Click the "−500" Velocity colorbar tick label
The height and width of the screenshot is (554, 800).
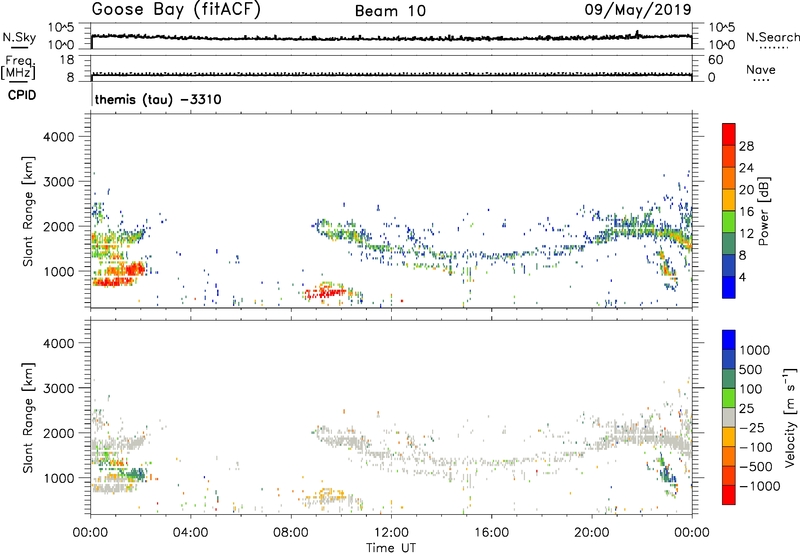pyautogui.click(x=756, y=467)
